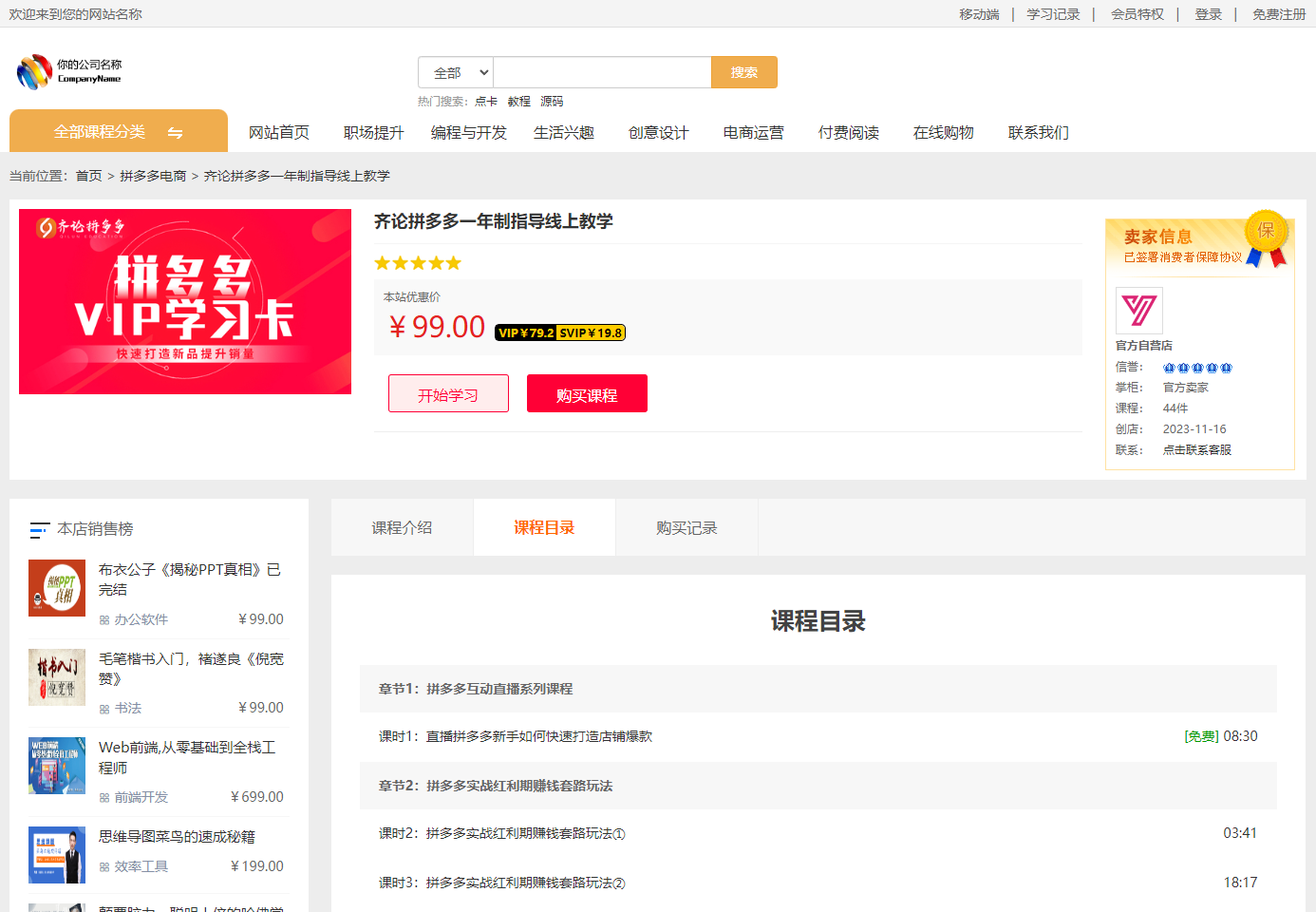This screenshot has width=1316, height=912.
Task: Open the official store logo icon
Action: point(1139,310)
